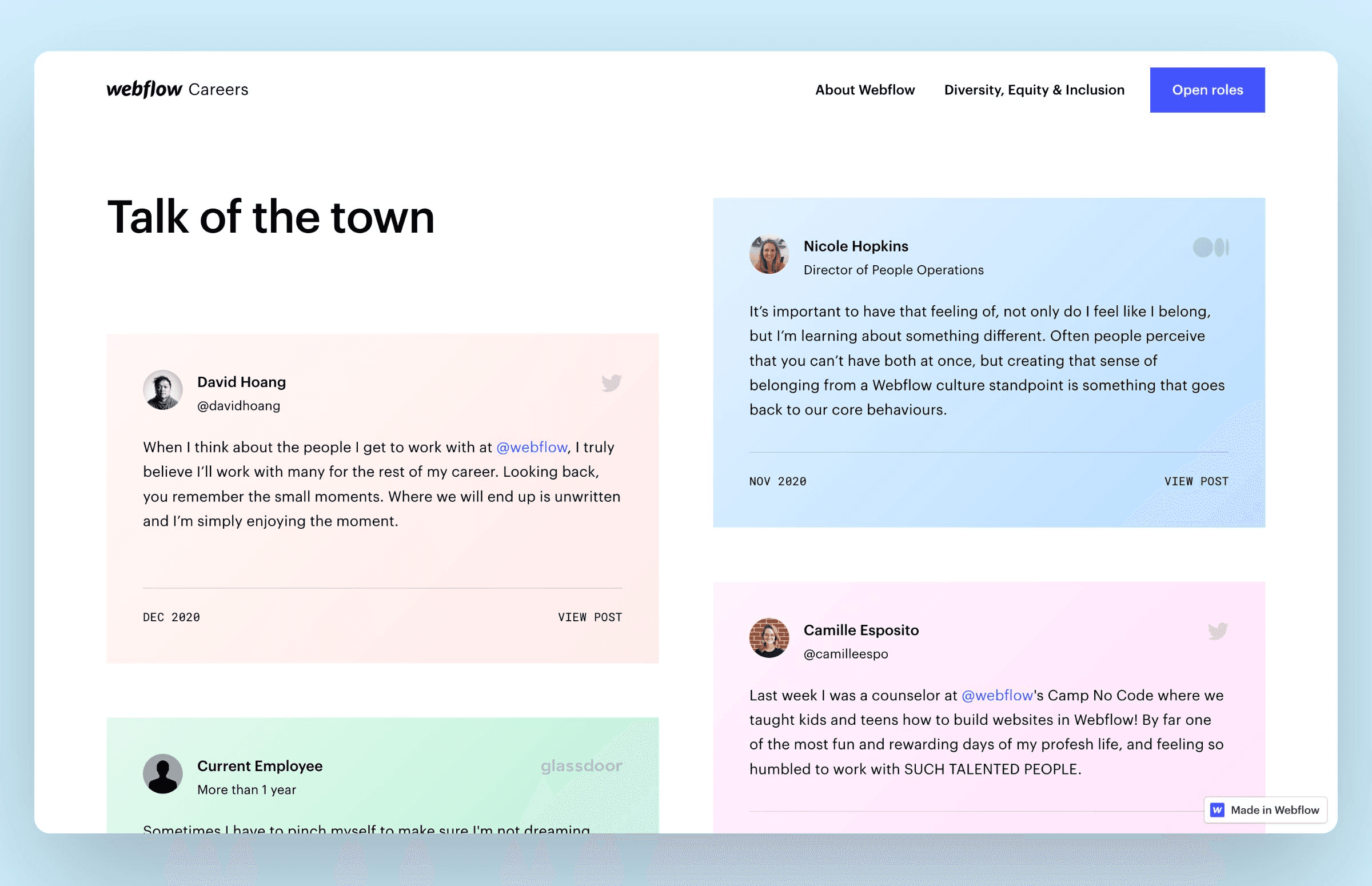This screenshot has height=886, width=1372.
Task: Click the anonymous Current Employee avatar
Action: coord(163,774)
